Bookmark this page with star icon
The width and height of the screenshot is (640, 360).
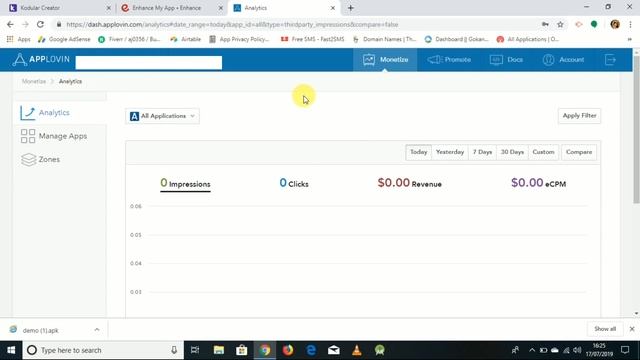tap(560, 24)
